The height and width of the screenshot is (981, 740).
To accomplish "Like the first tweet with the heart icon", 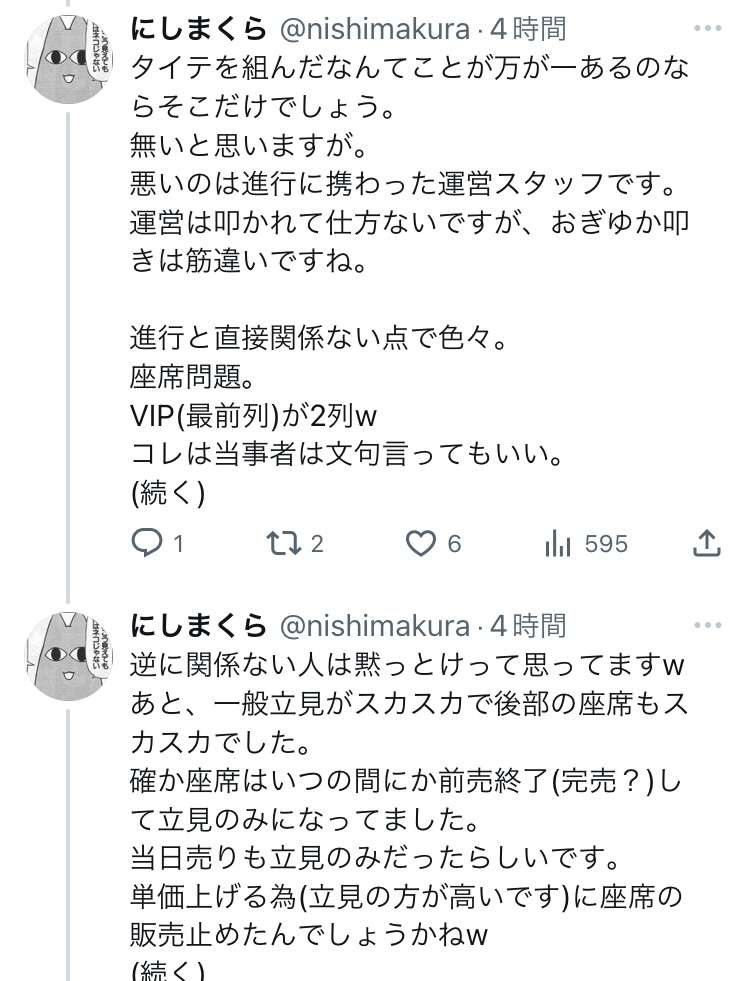I will (421, 543).
